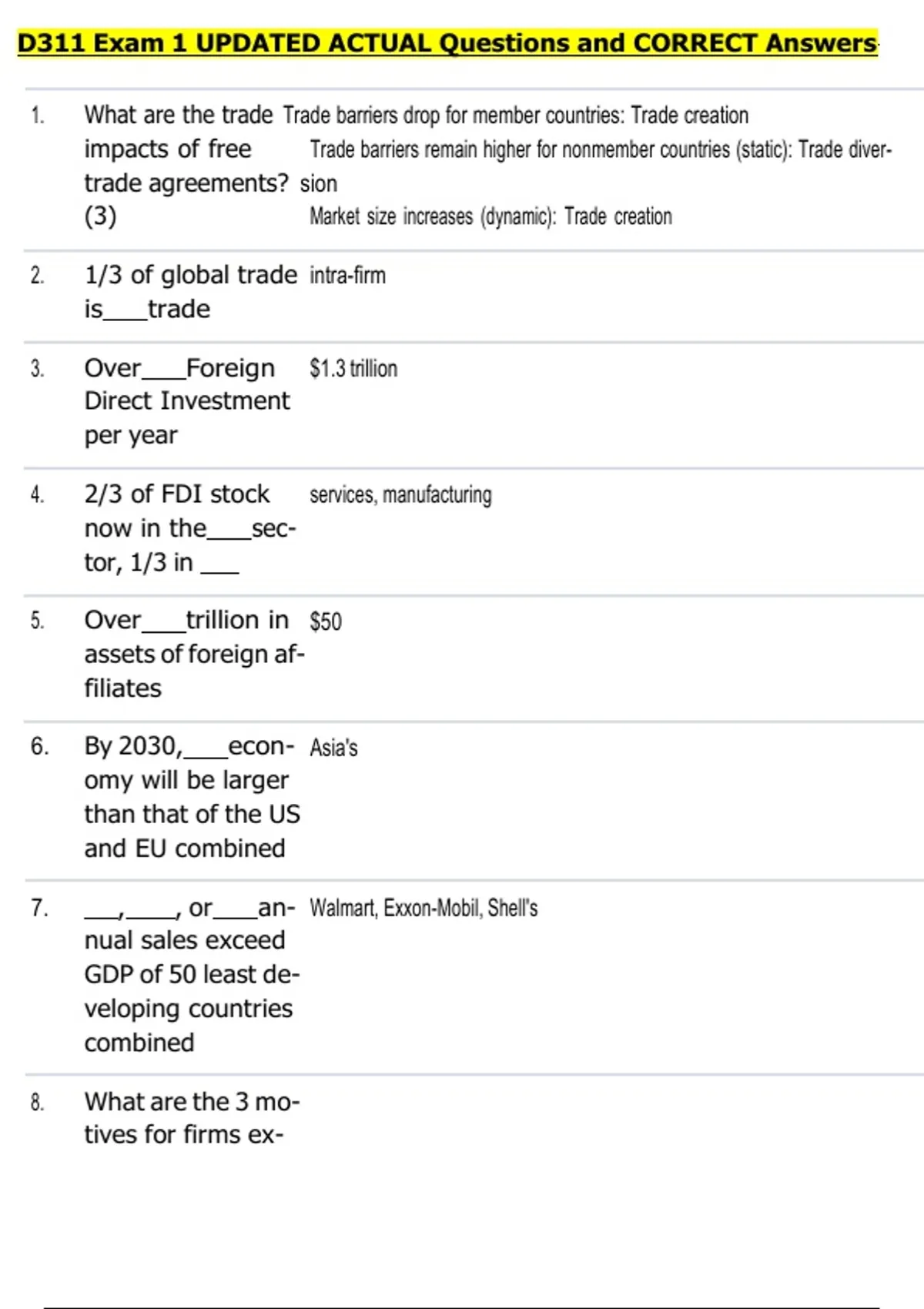The width and height of the screenshot is (924, 1309).
Task: Select the '2/3 of FDI stock' question
Action: click(x=189, y=528)
